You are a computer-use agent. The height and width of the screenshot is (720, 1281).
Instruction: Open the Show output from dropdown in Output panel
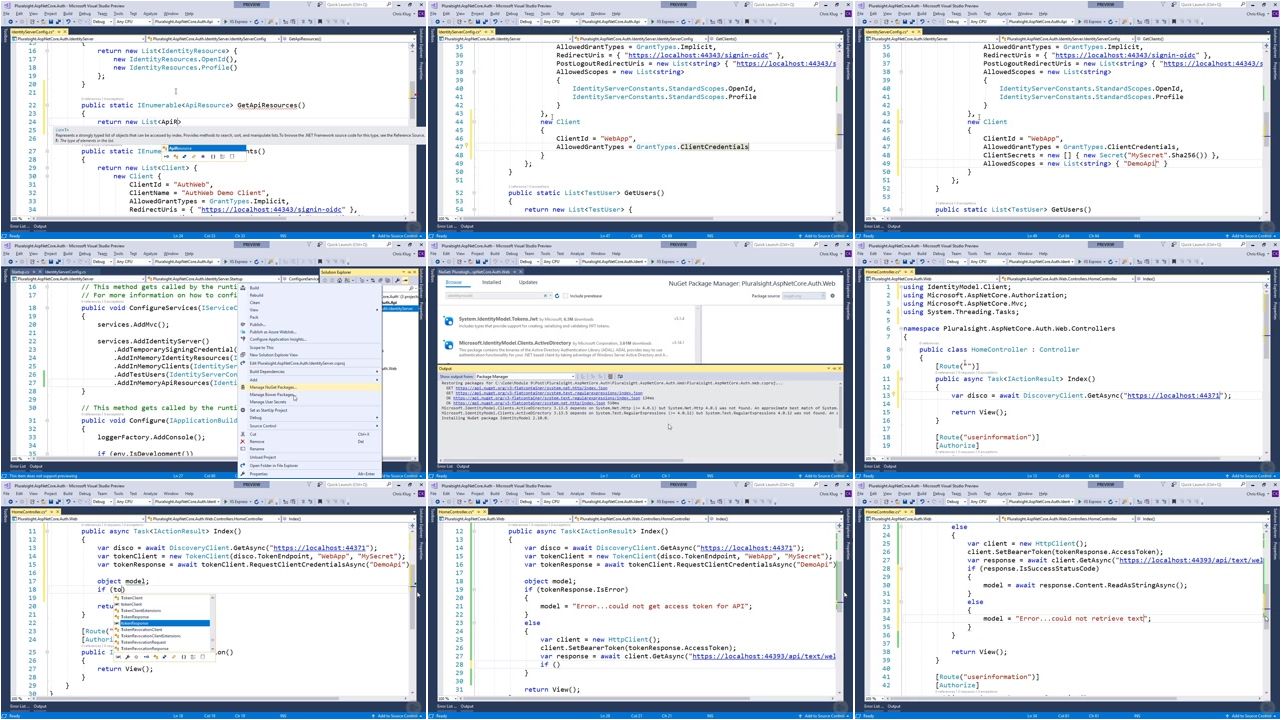point(525,377)
